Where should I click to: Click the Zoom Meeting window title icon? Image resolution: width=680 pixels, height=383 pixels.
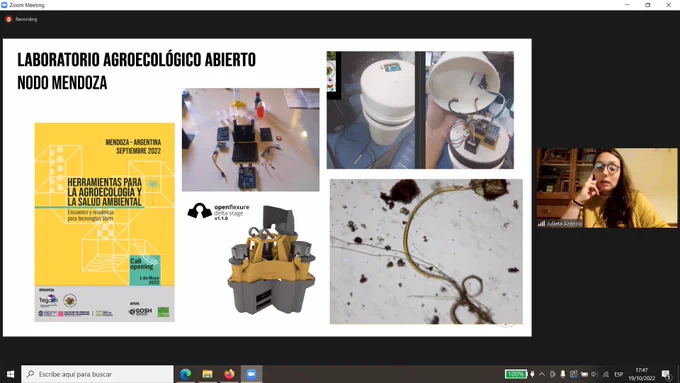coord(4,5)
